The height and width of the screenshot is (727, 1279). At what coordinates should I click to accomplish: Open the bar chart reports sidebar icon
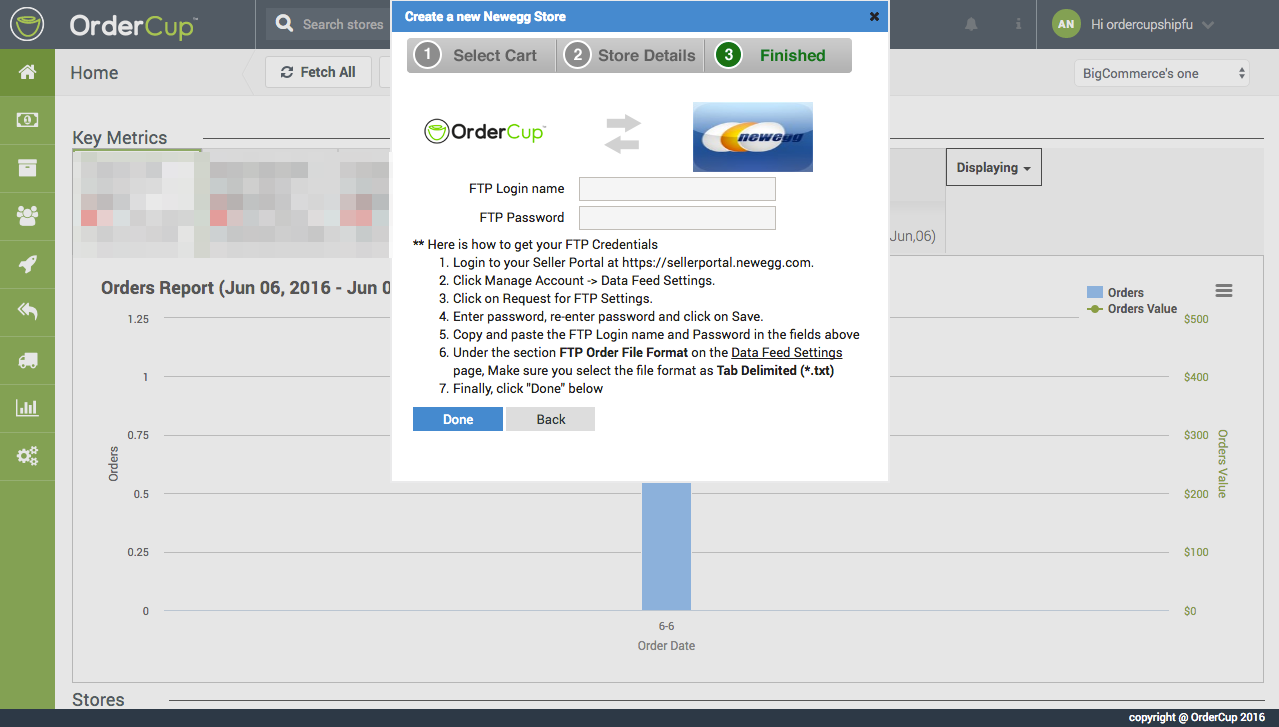point(27,408)
